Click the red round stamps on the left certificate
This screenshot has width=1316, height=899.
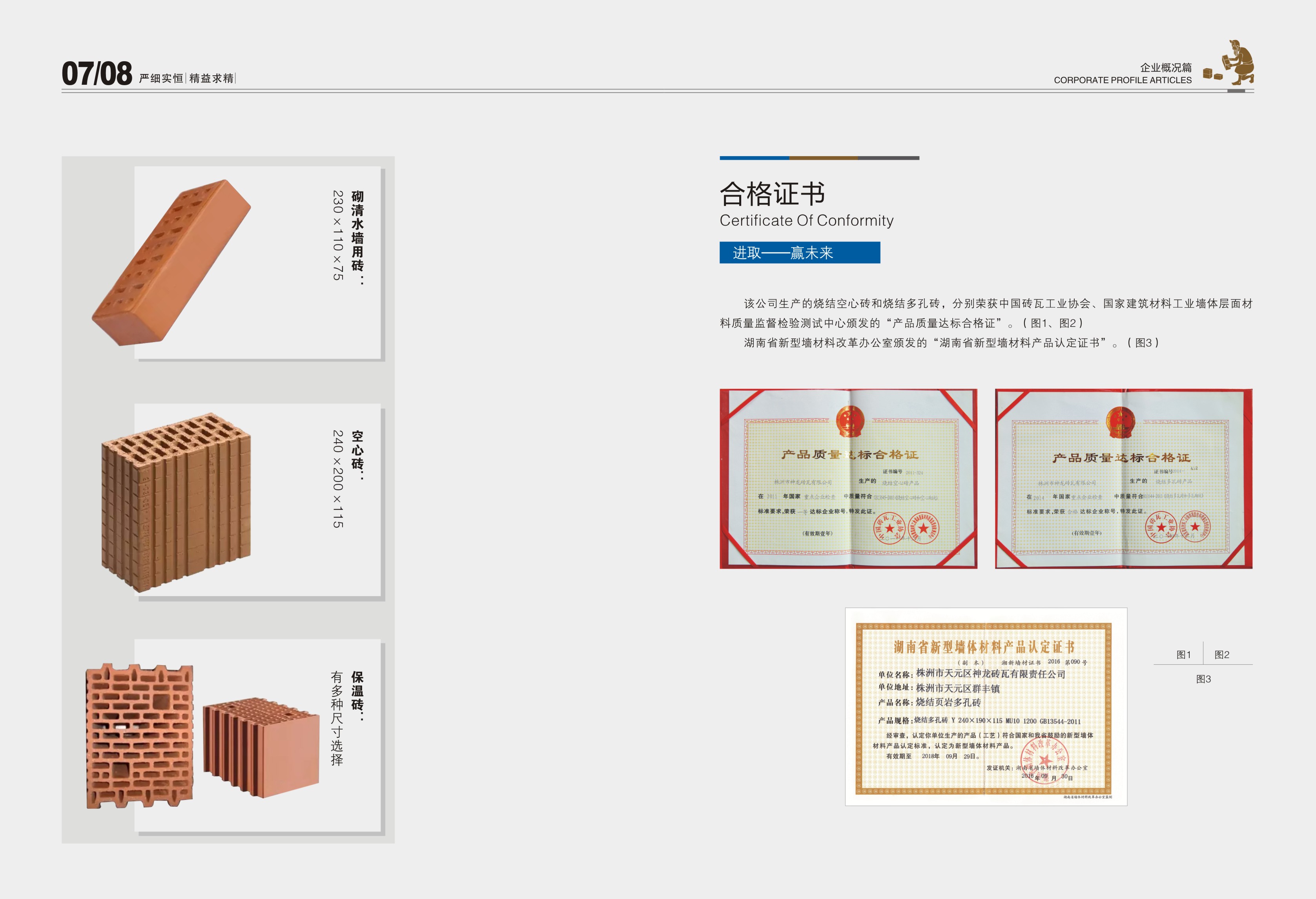pyautogui.click(x=906, y=529)
